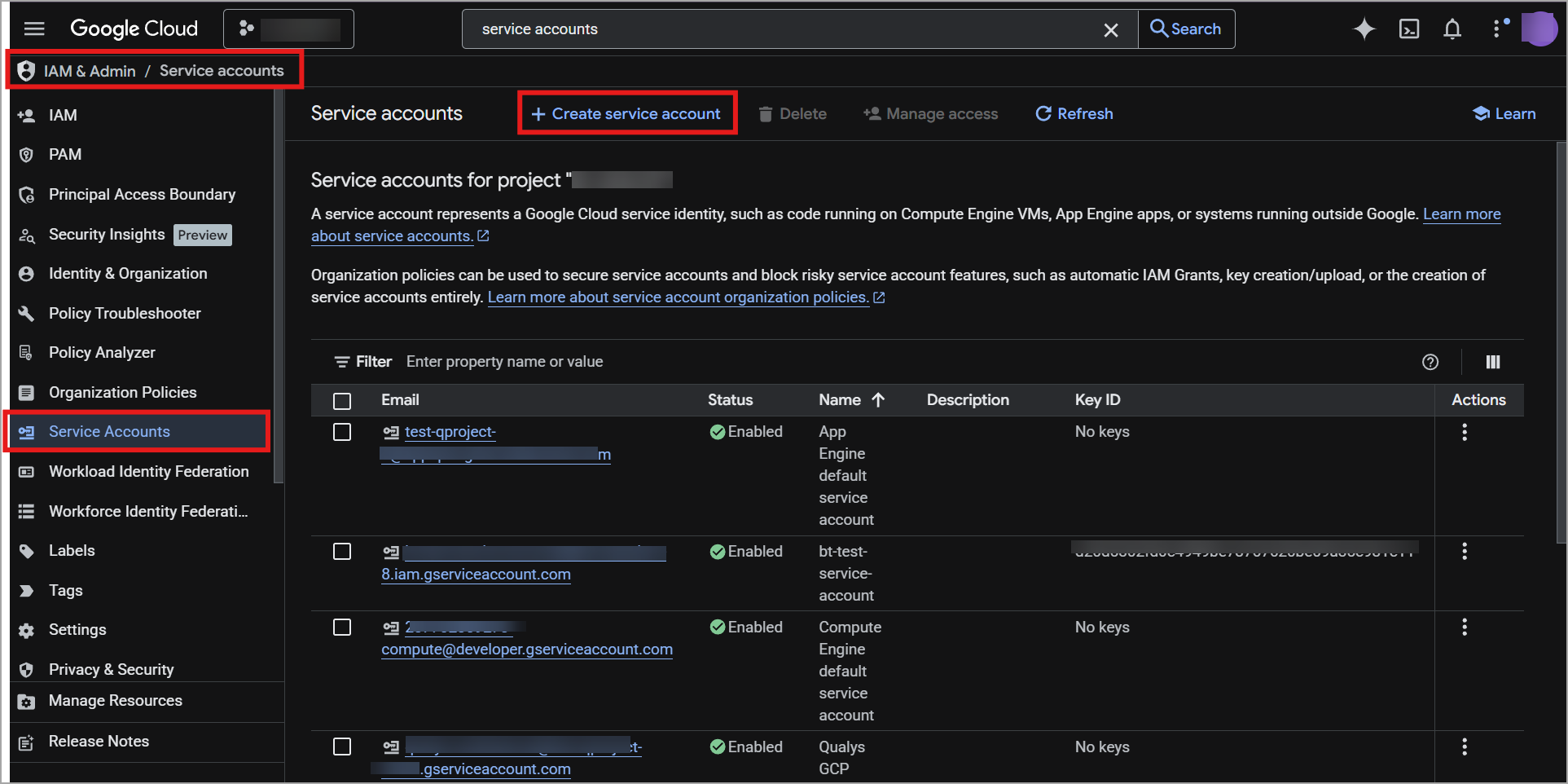Viewport: 1568px width, 784px height.
Task: Check the App Engine default service account row
Action: (342, 432)
